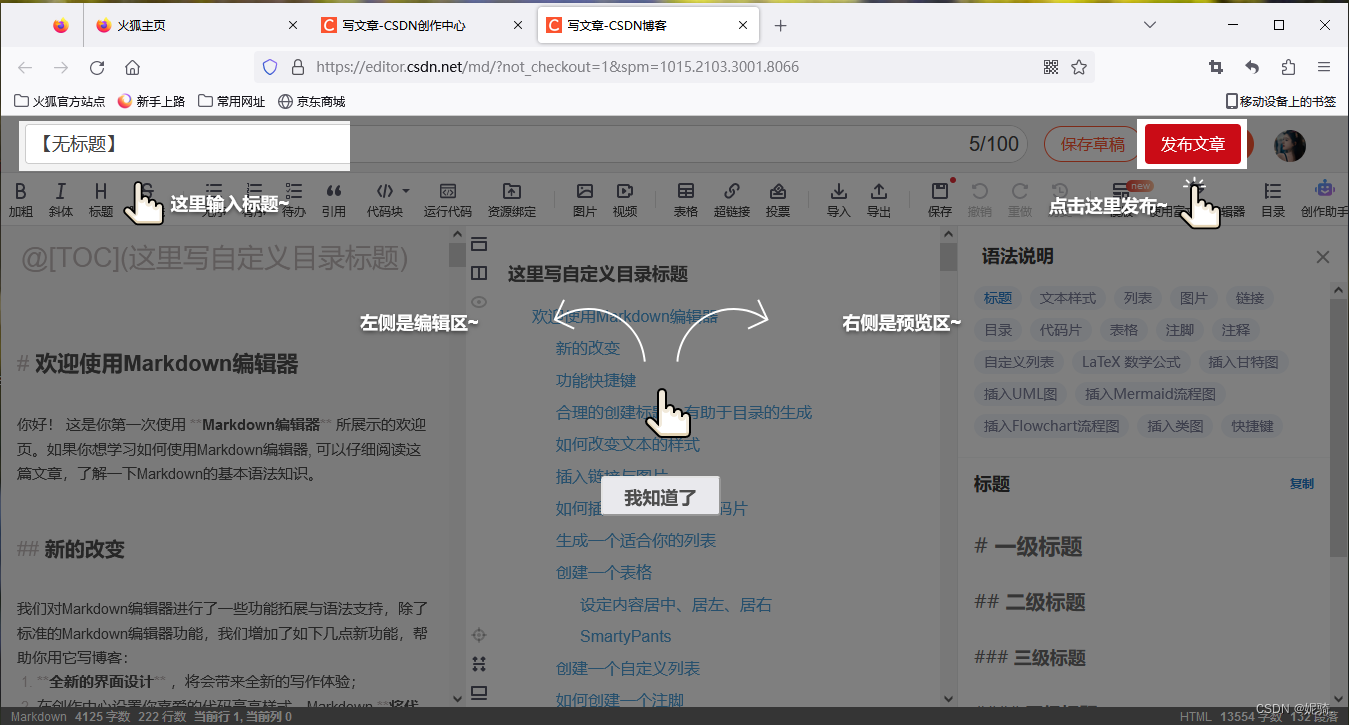The image size is (1349, 725).
Task: Export the article with 导出 icon
Action: point(879,200)
